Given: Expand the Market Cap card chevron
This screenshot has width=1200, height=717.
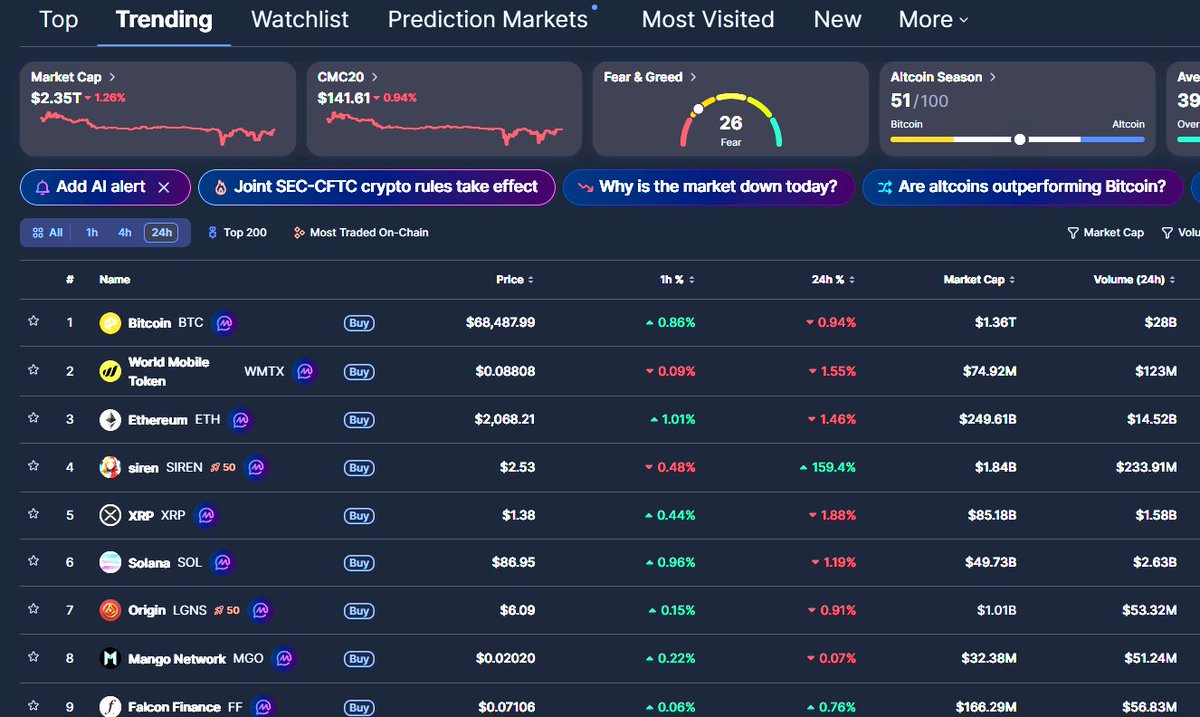Looking at the screenshot, I should coord(112,77).
